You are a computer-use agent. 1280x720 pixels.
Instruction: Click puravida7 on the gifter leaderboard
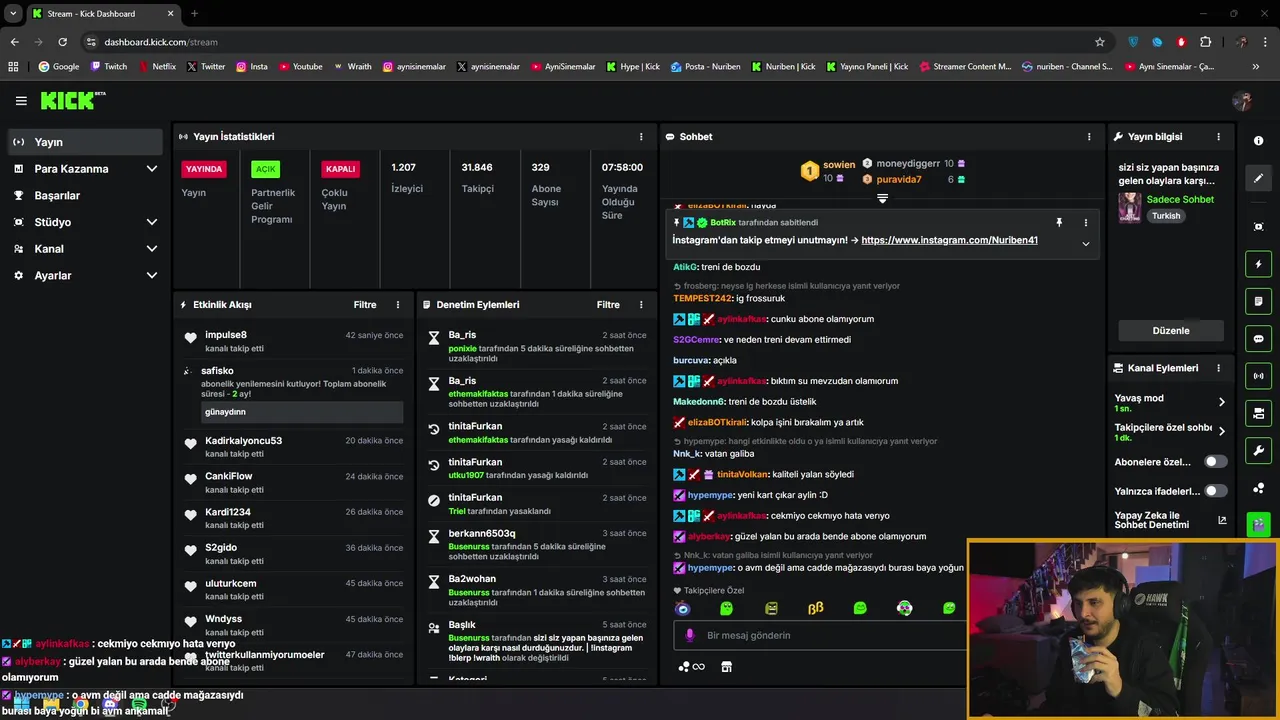[x=899, y=180]
